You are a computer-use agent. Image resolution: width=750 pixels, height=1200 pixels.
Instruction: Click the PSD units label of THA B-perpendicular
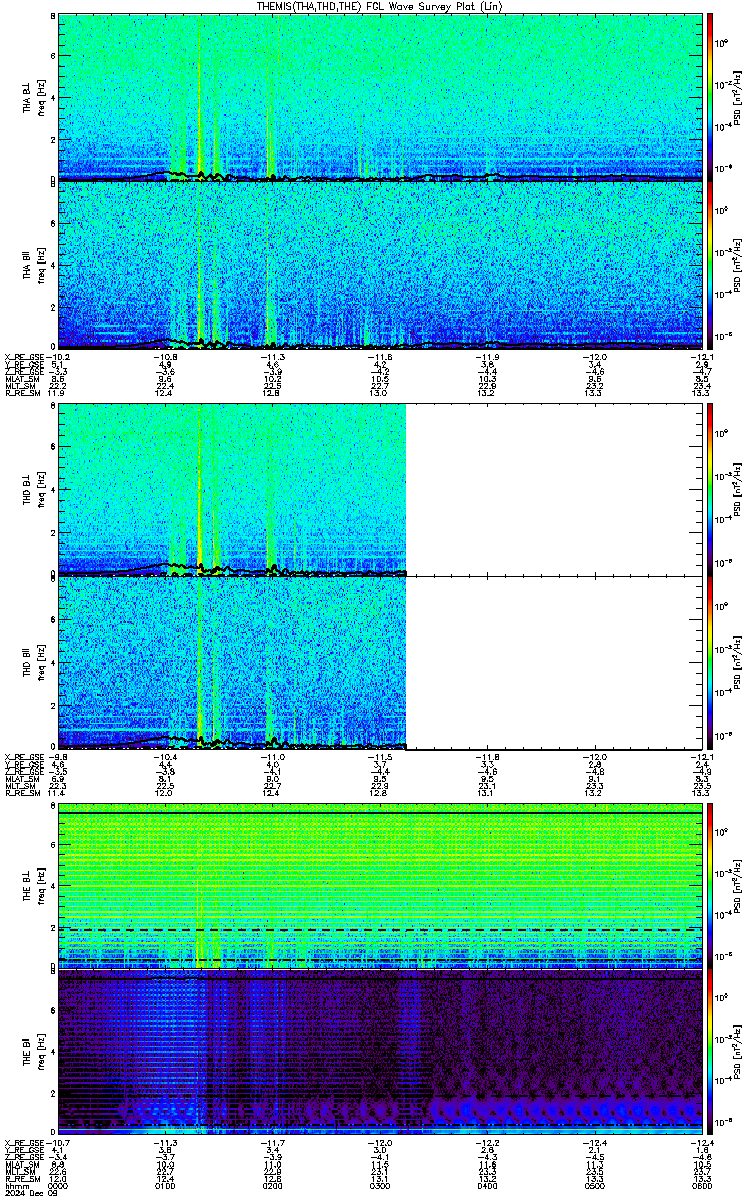[737, 97]
